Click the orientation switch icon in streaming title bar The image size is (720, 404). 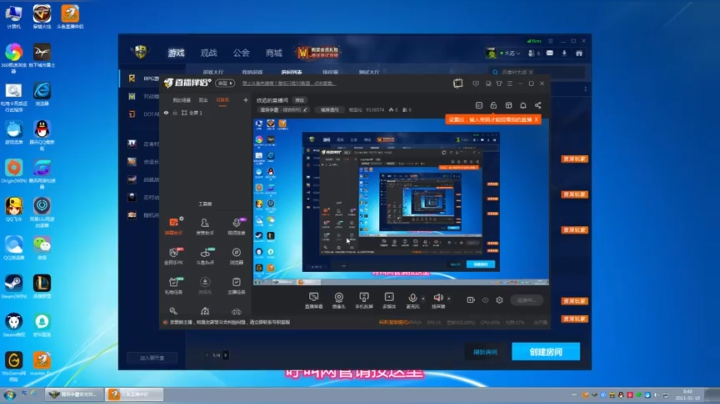[458, 83]
